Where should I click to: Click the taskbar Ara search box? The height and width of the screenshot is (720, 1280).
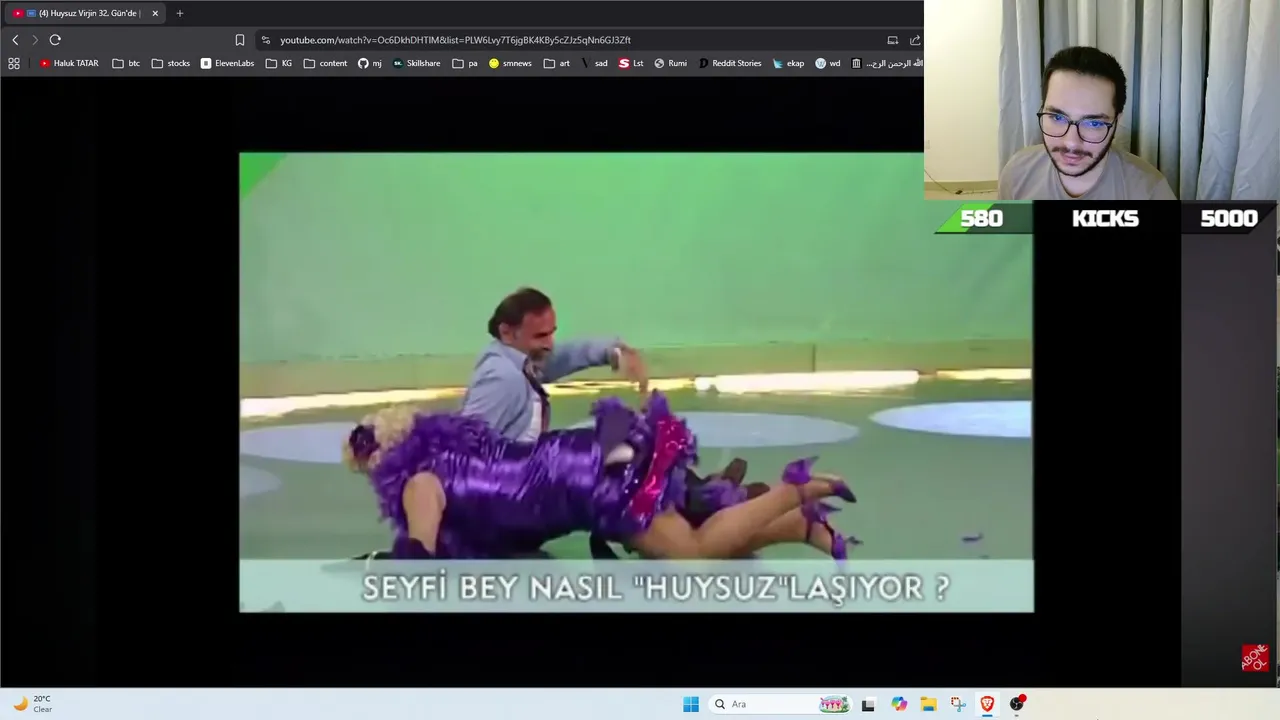click(782, 704)
